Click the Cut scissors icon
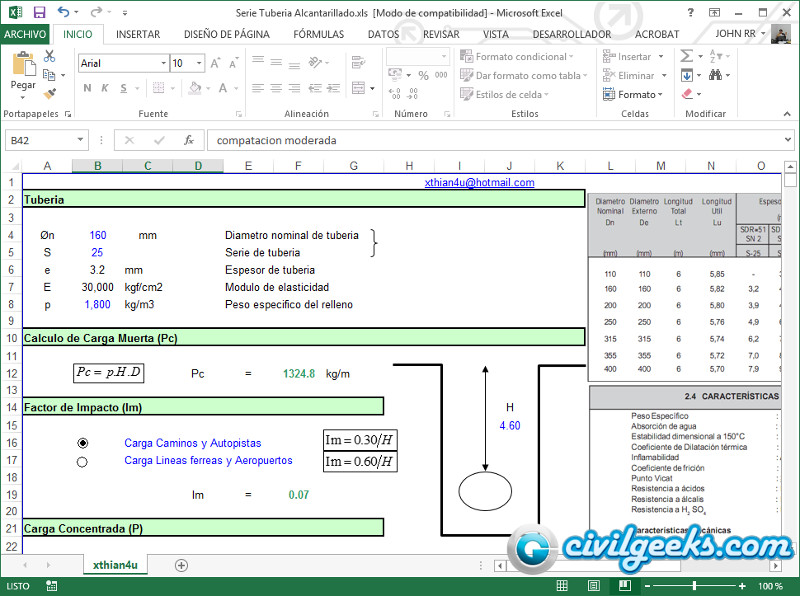Viewport: 800px width, 596px height. tap(50, 57)
